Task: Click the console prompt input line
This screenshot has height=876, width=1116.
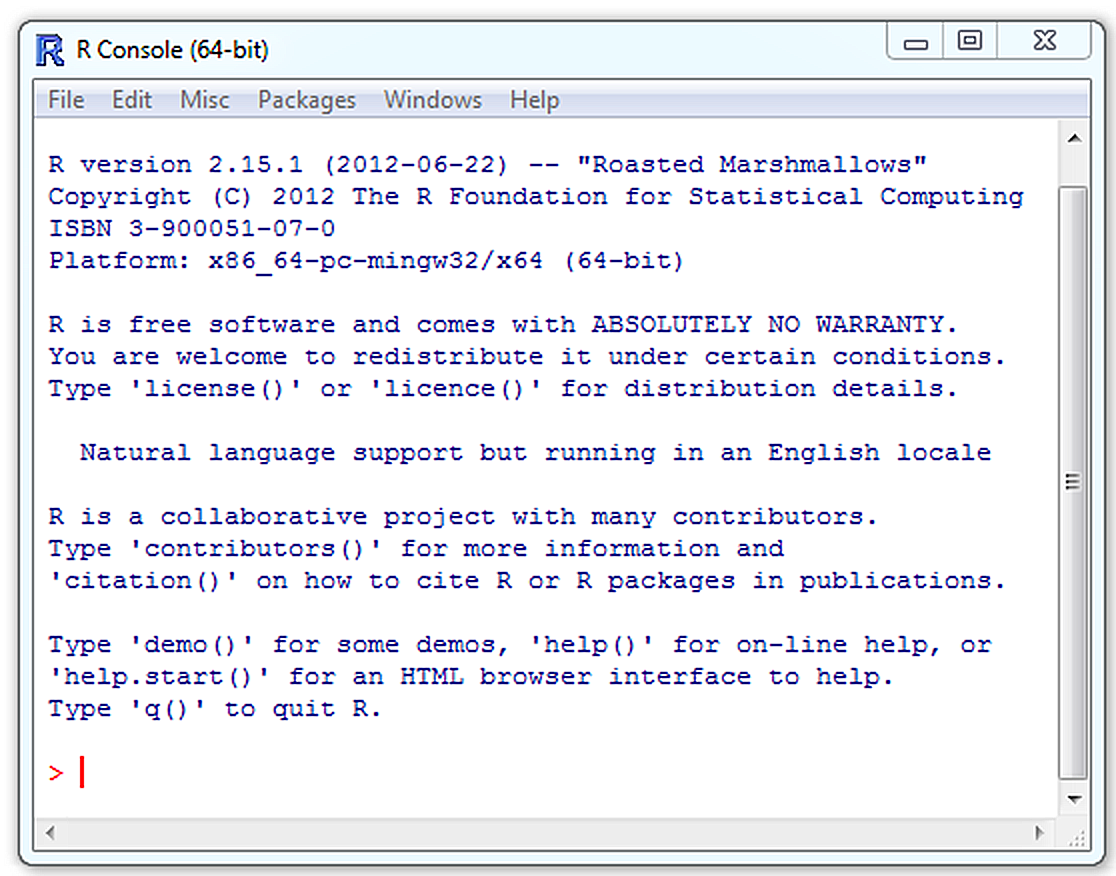Action: click(547, 772)
